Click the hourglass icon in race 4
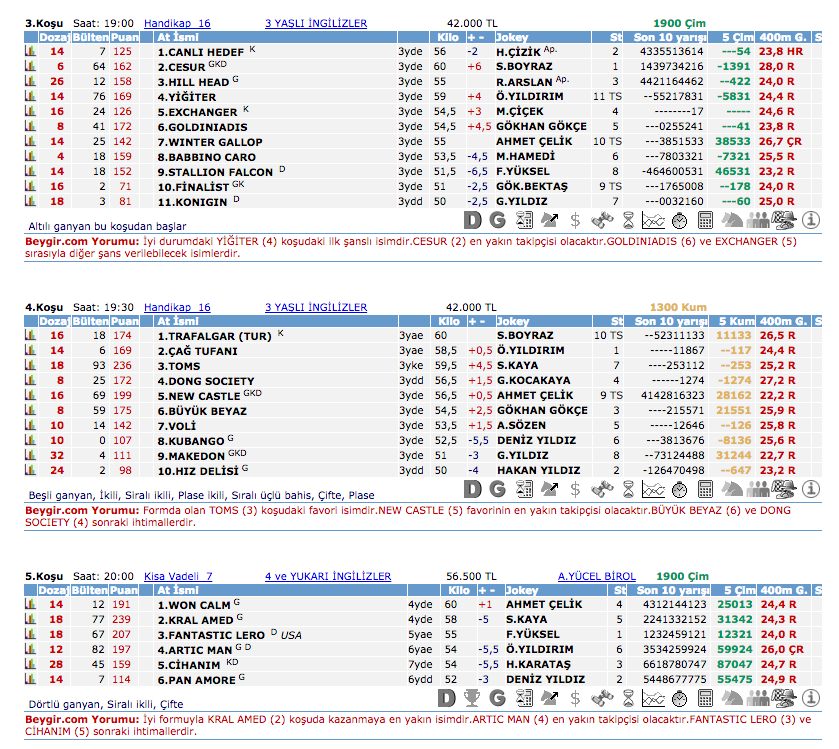The height and width of the screenshot is (749, 839). point(627,489)
